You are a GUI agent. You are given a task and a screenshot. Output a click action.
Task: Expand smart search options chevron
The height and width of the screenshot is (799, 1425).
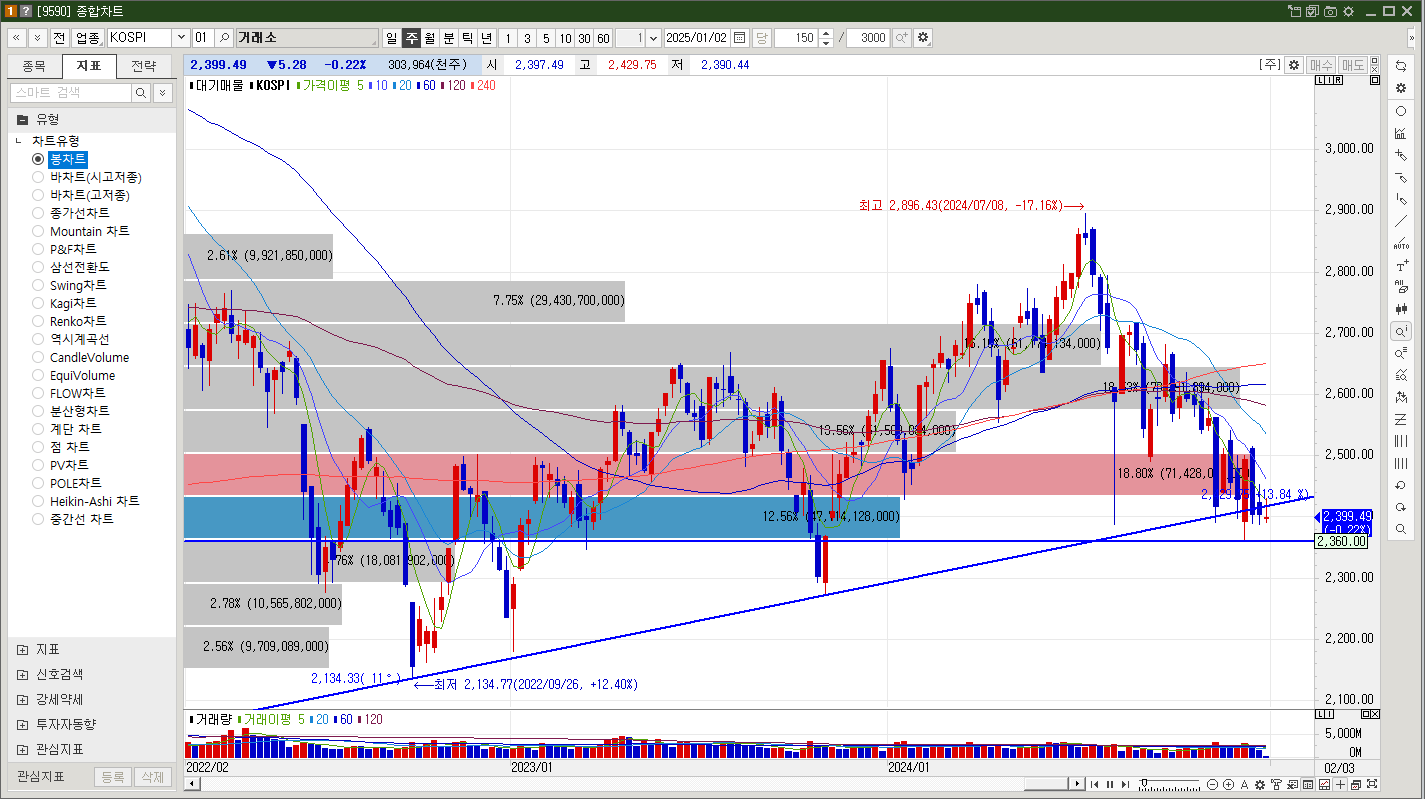pos(162,93)
